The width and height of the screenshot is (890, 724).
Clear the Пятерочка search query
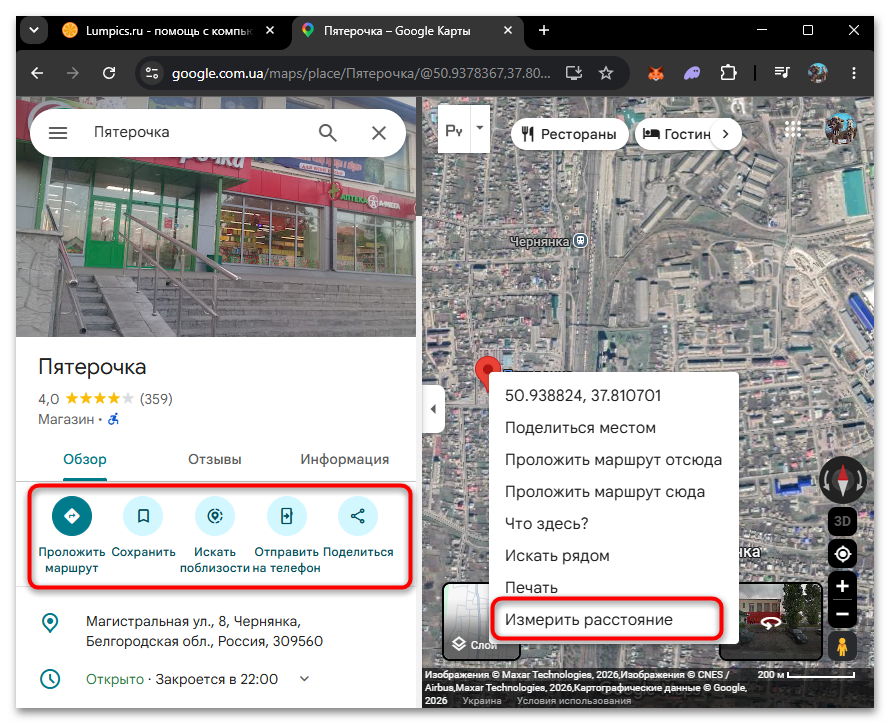click(379, 133)
